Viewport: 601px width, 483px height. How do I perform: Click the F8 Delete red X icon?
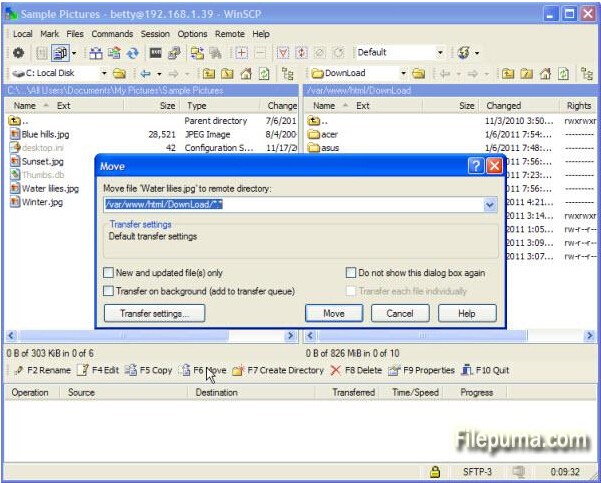(x=336, y=370)
